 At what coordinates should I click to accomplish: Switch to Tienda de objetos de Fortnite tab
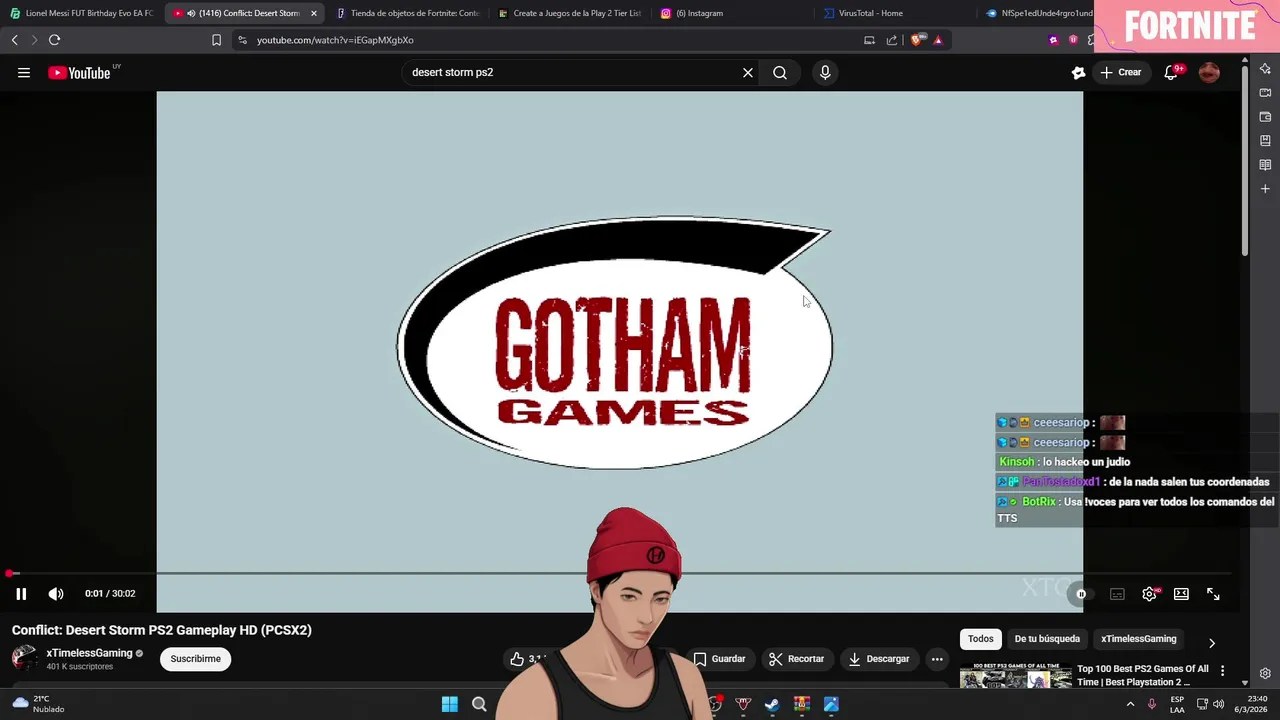[x=407, y=13]
